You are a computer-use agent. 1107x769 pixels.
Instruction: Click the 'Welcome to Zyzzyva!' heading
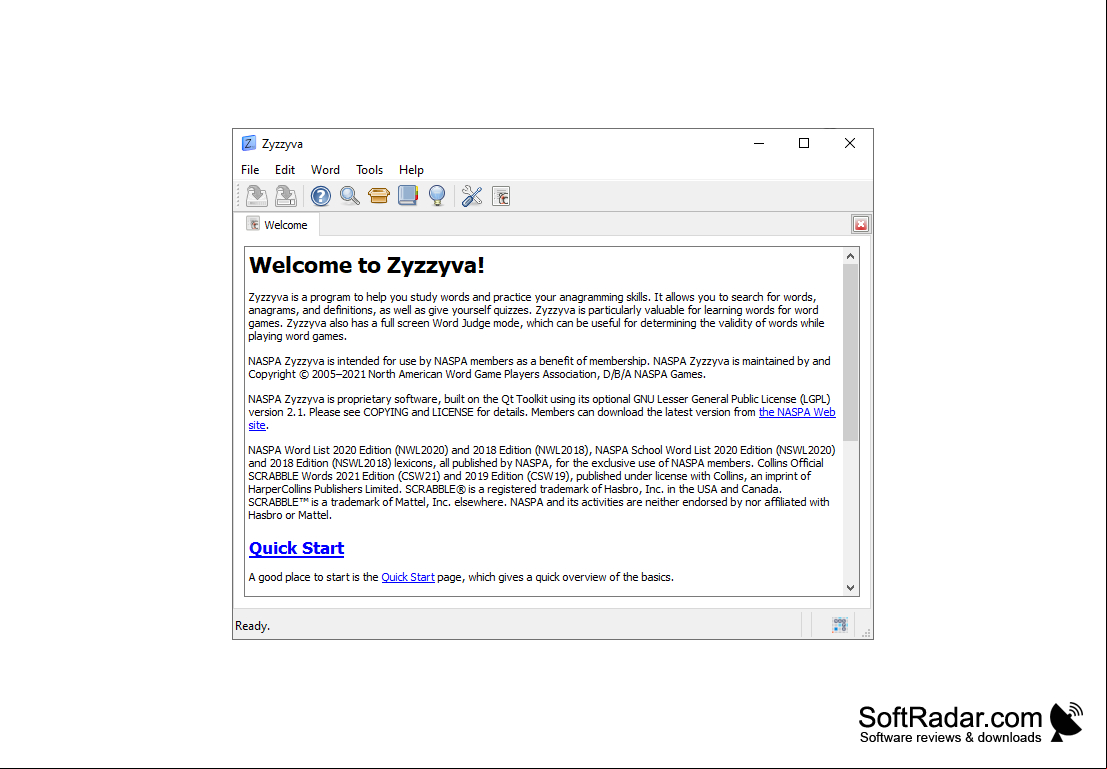pos(367,266)
